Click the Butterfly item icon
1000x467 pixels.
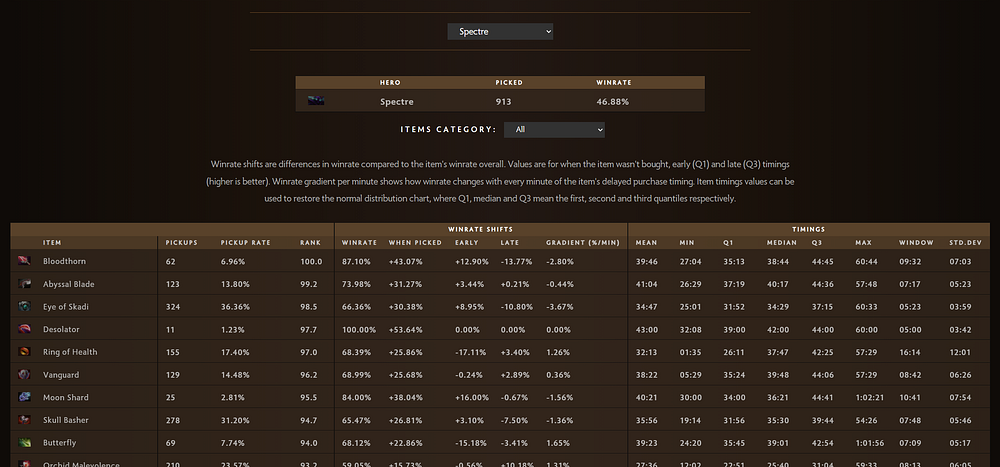(x=24, y=442)
